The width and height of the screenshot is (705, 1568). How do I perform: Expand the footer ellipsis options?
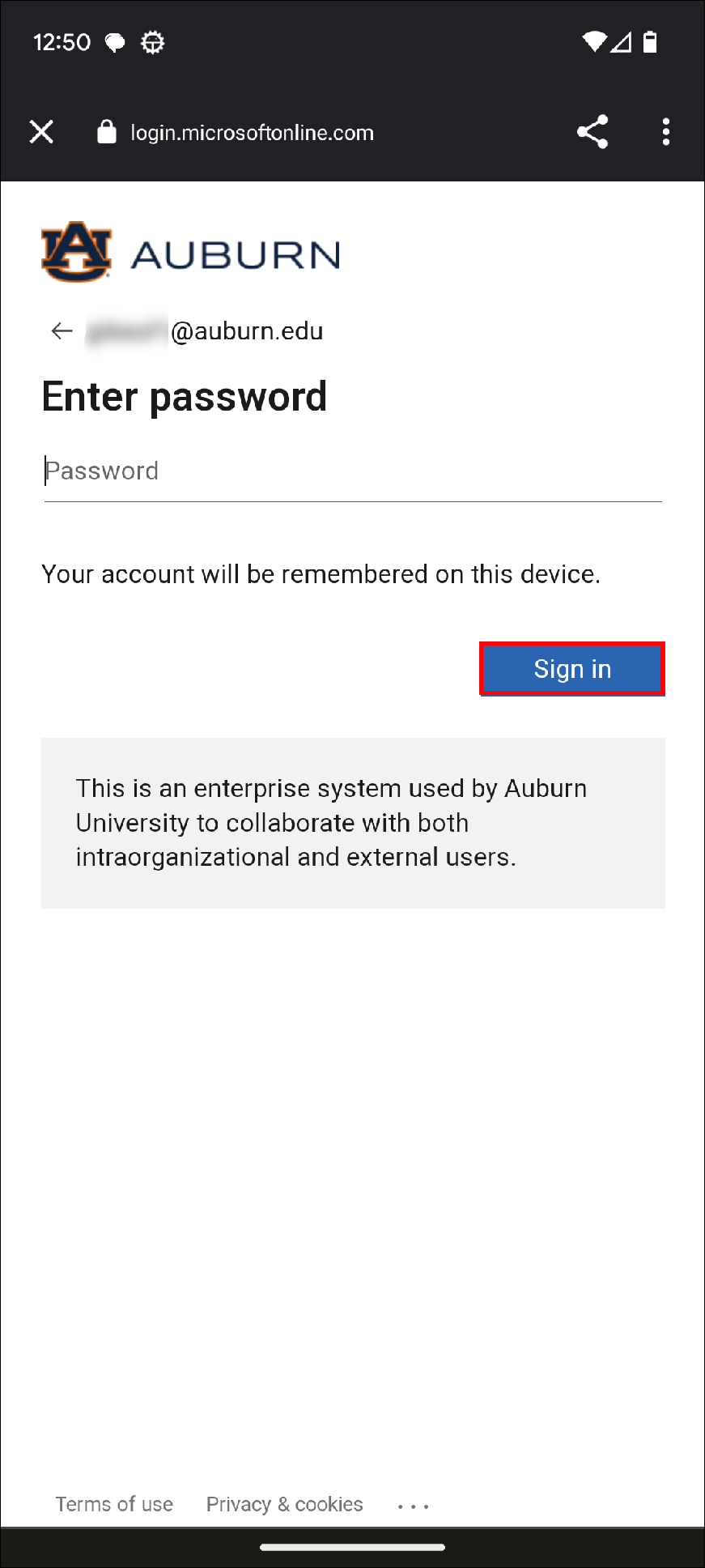413,1506
